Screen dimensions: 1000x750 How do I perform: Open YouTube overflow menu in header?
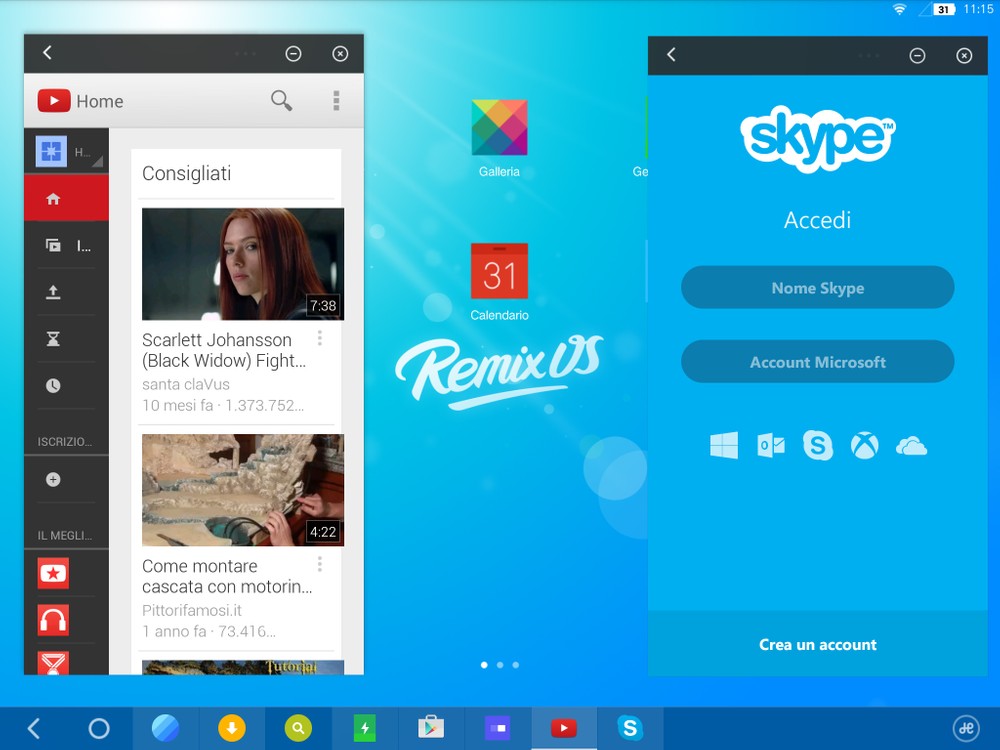point(336,100)
